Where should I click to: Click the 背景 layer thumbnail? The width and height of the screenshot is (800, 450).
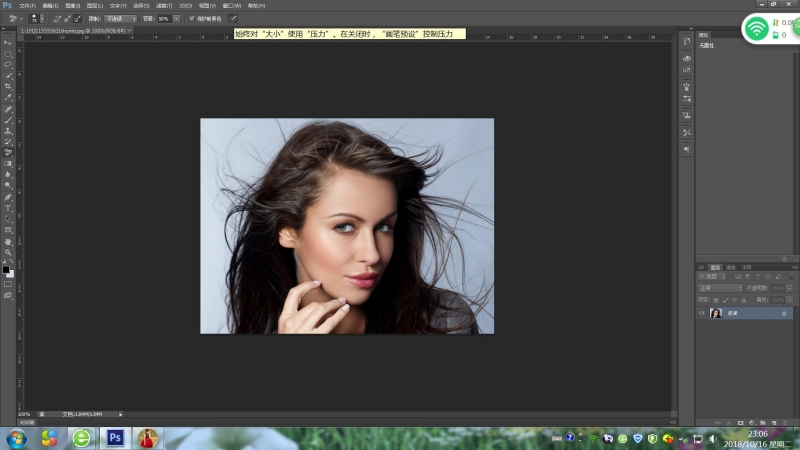pos(716,313)
